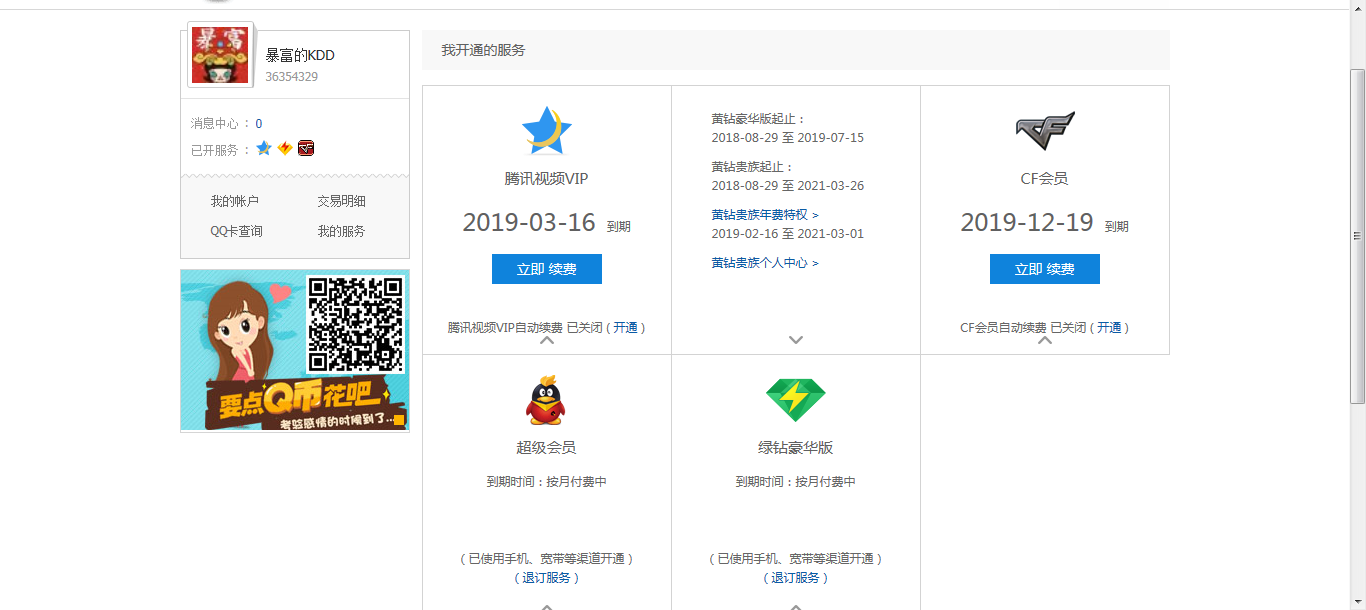Screen dimensions: 1366x610
Task: Click the user avatar picture
Action: pos(220,56)
